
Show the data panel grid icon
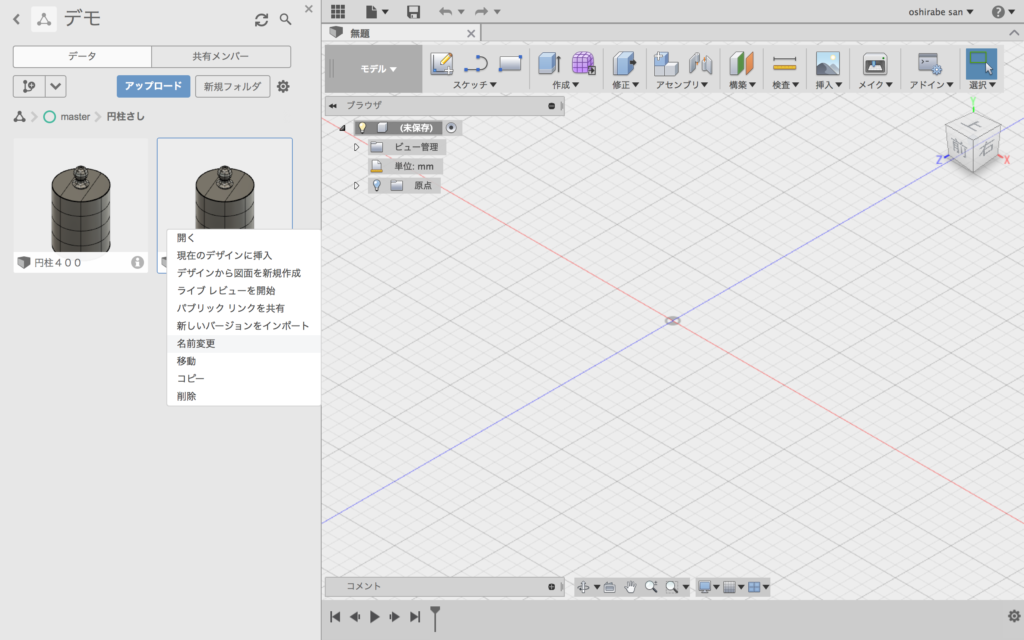(x=338, y=11)
